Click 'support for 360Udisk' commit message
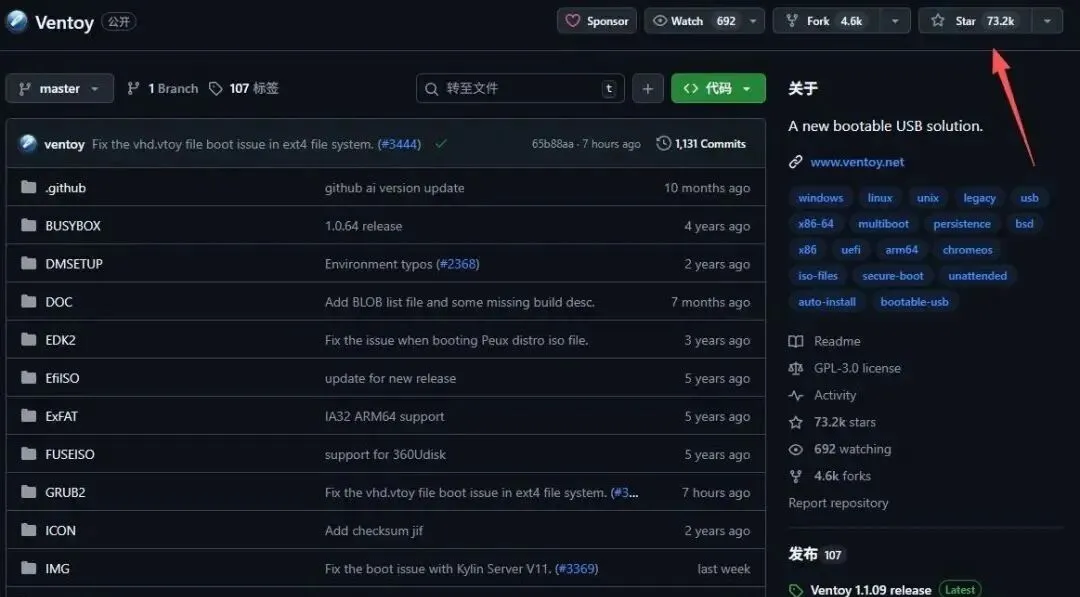The image size is (1080, 597). [x=386, y=454]
